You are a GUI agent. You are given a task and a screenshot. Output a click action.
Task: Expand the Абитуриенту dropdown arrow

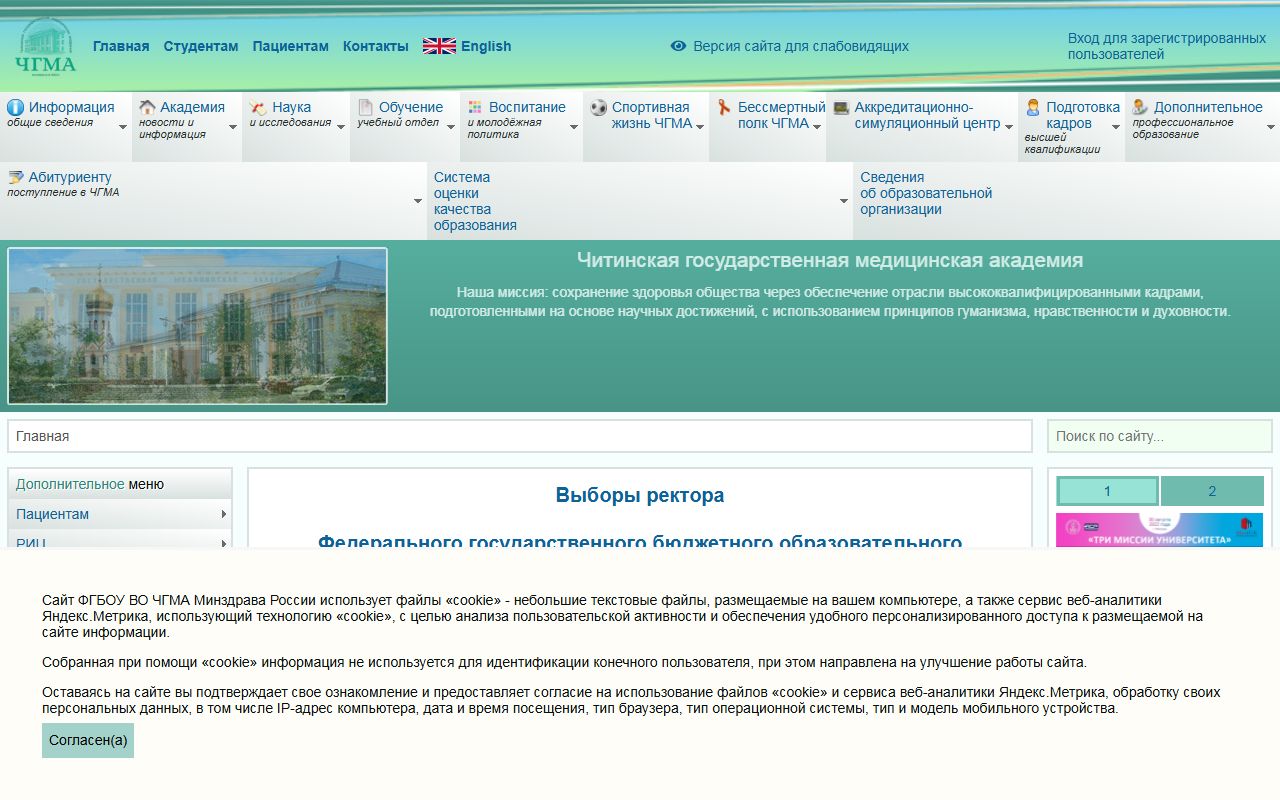[418, 201]
